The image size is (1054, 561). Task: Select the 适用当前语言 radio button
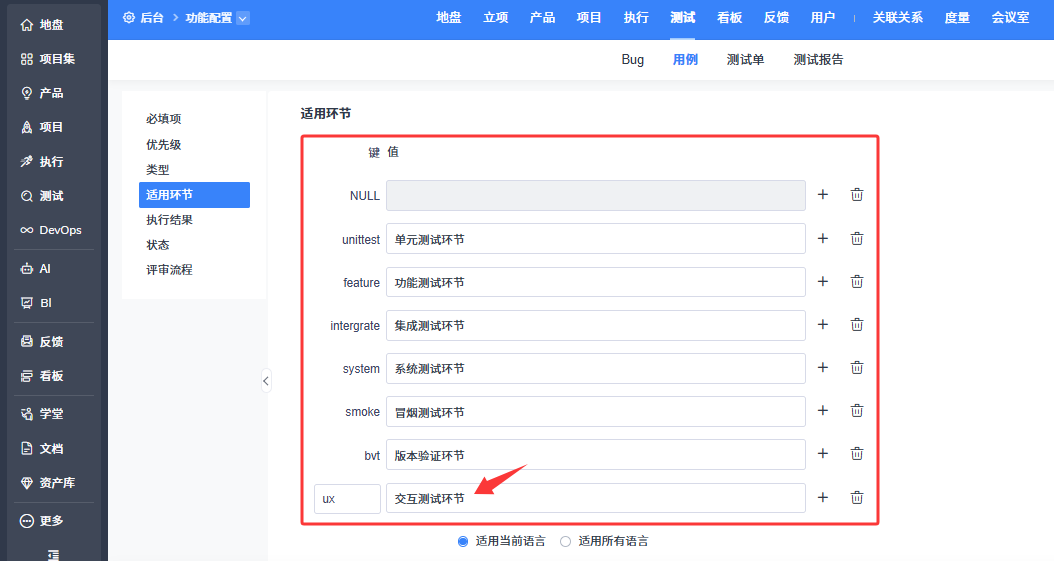(463, 541)
